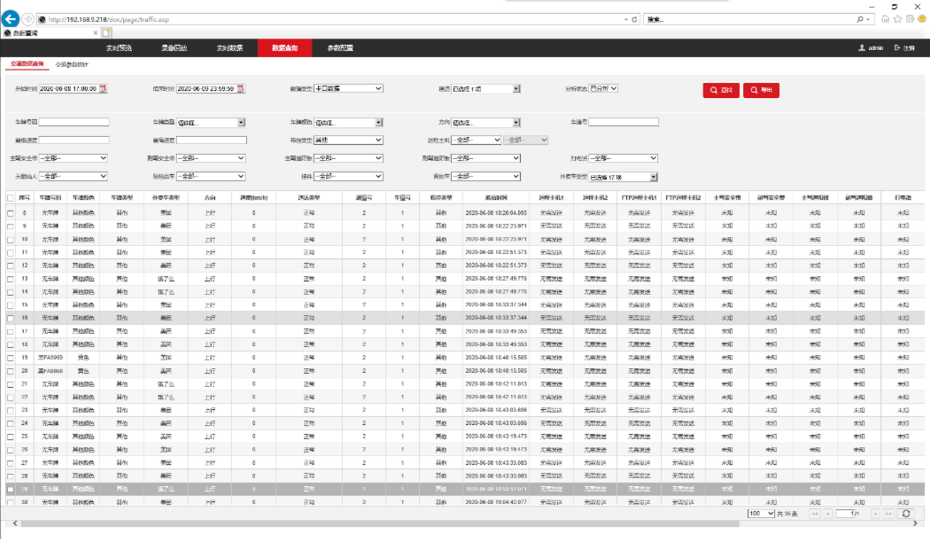The width and height of the screenshot is (930, 539).
Task: Click the red 查找 search button
Action: click(720, 89)
